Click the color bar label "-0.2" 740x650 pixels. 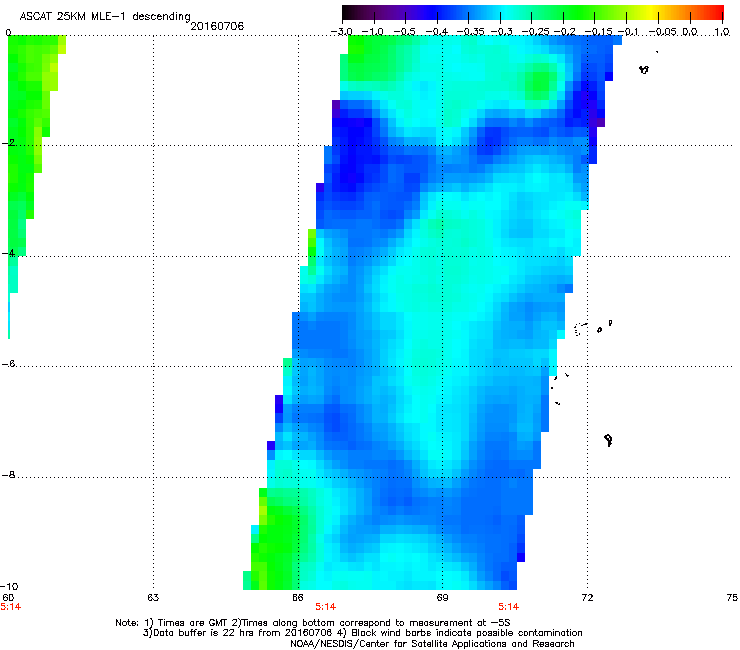click(565, 32)
